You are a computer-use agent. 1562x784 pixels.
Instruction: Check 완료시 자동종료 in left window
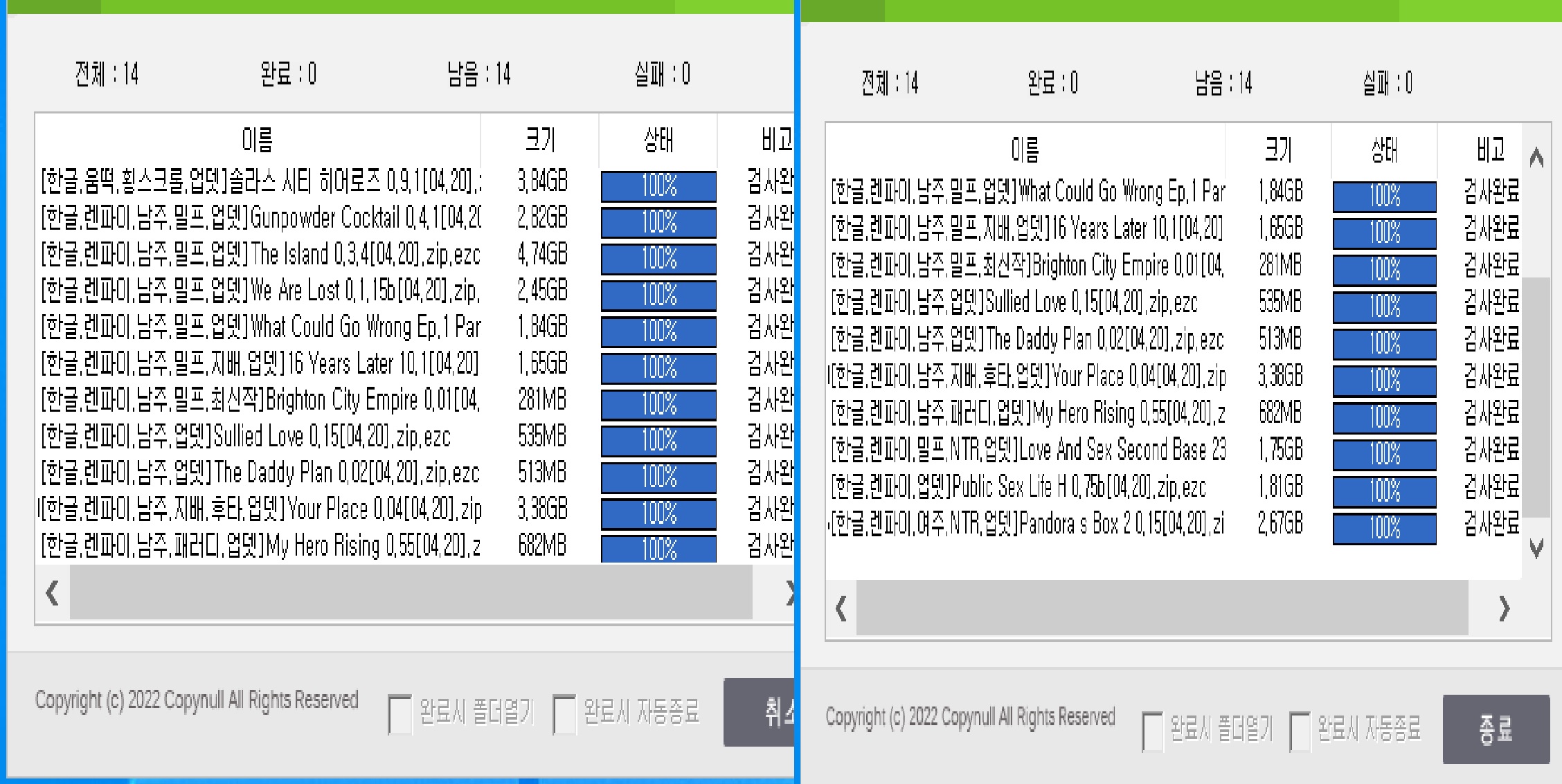point(564,713)
